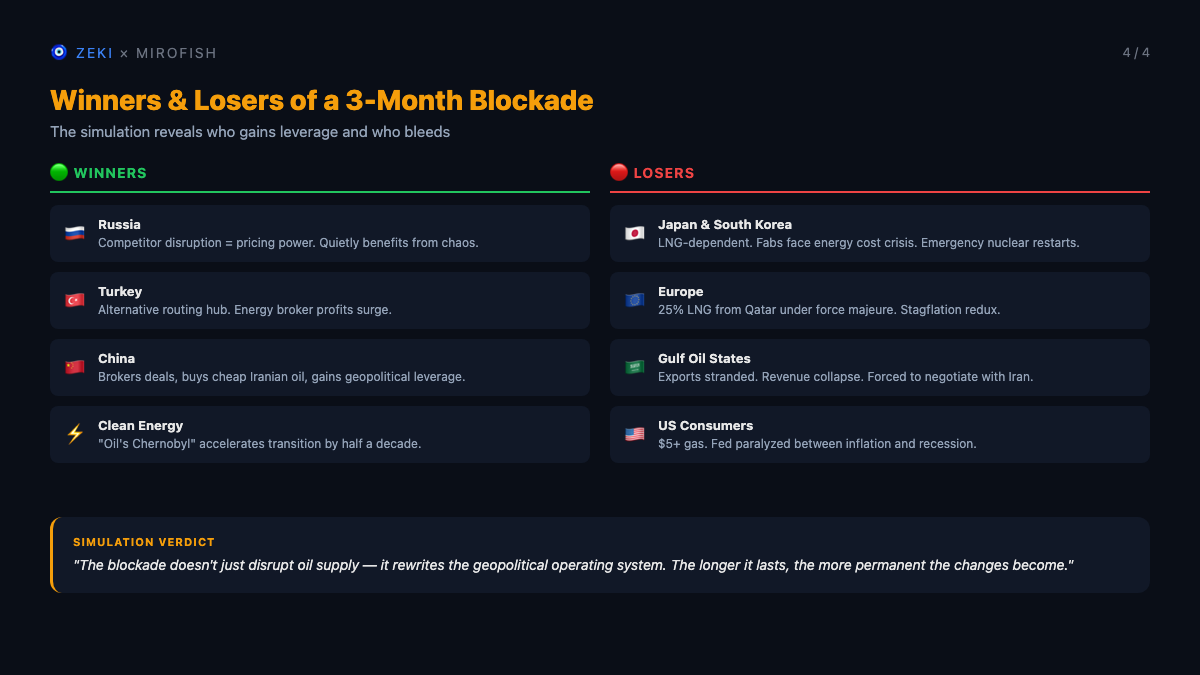The height and width of the screenshot is (675, 1200).
Task: Click the European Union flag icon
Action: click(635, 300)
